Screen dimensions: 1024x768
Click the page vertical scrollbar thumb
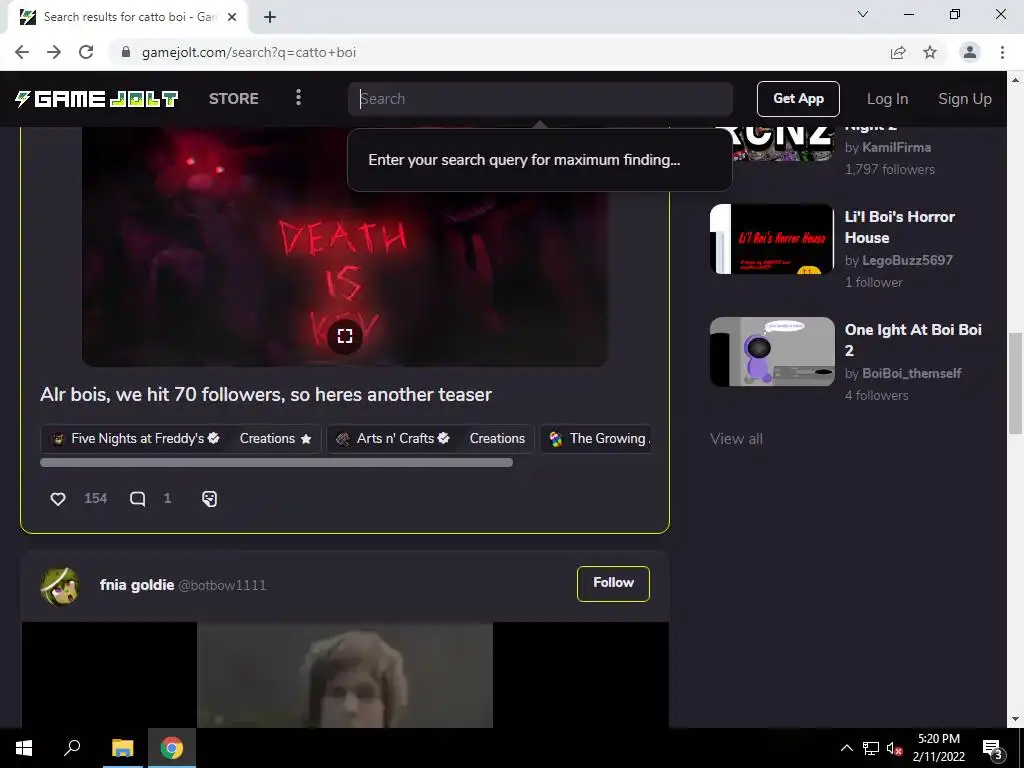[1015, 383]
